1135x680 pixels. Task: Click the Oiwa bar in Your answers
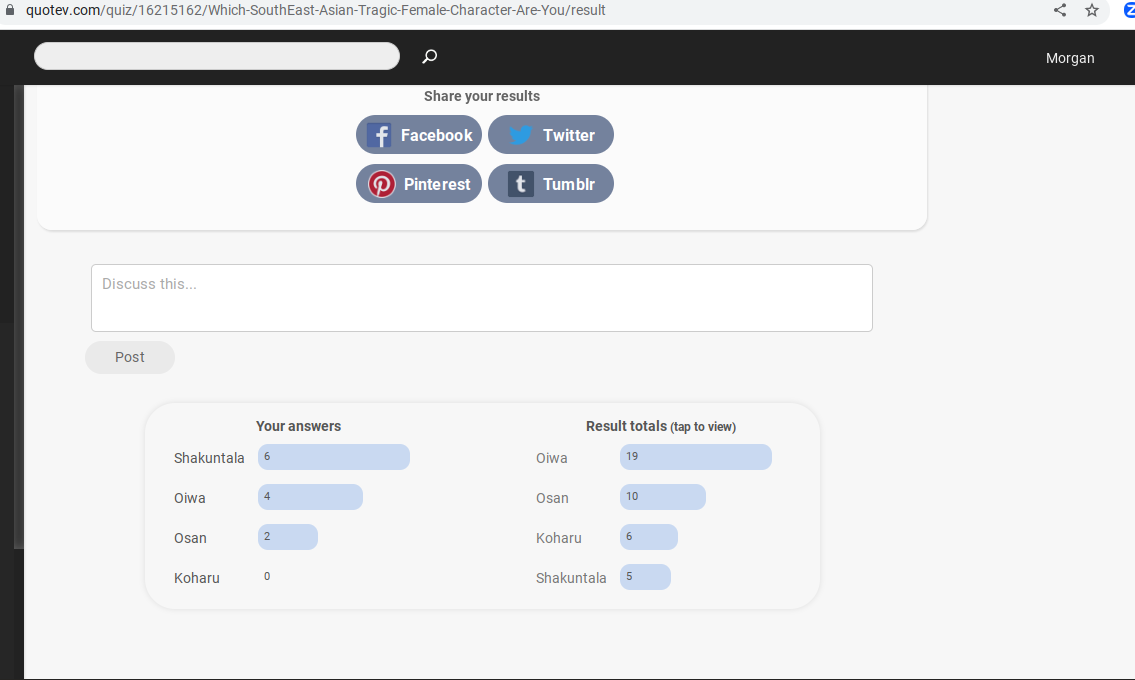pyautogui.click(x=310, y=497)
